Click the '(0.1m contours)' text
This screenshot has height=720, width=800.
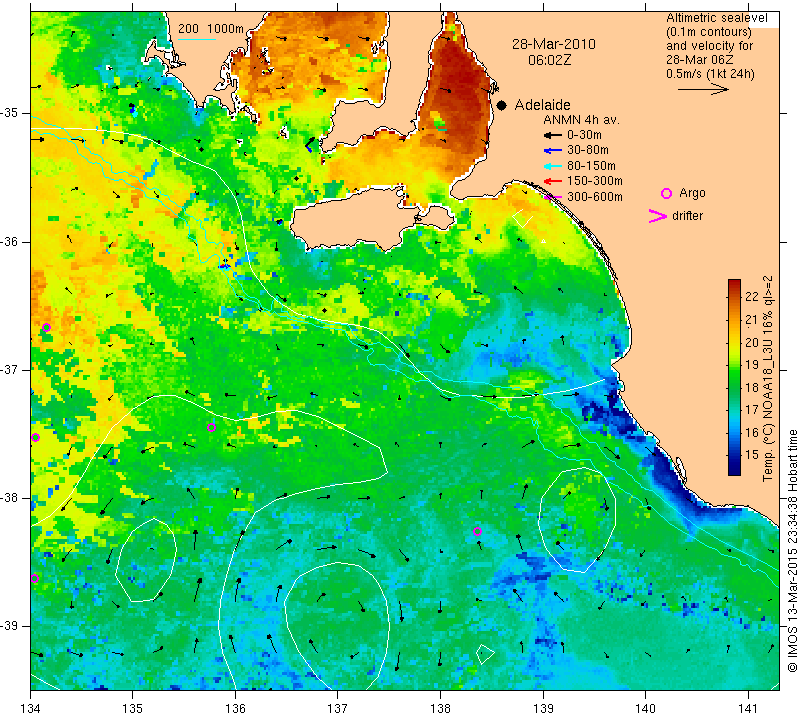pos(709,32)
